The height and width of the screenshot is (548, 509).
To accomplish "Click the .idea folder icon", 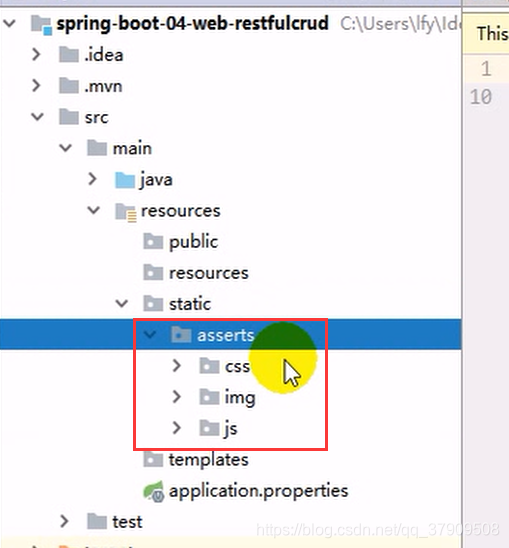I will tap(69, 55).
